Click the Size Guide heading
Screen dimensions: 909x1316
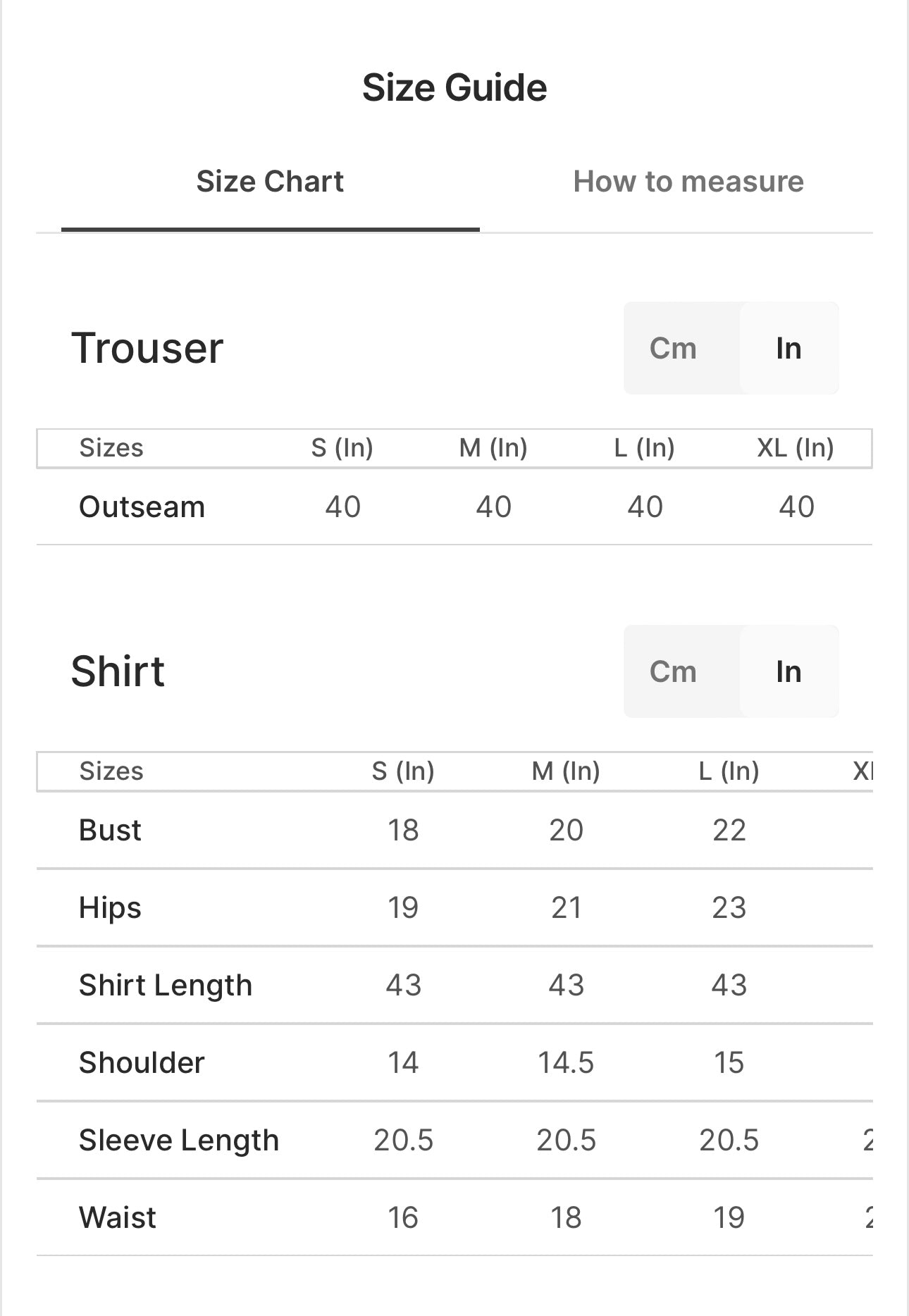pyautogui.click(x=455, y=88)
